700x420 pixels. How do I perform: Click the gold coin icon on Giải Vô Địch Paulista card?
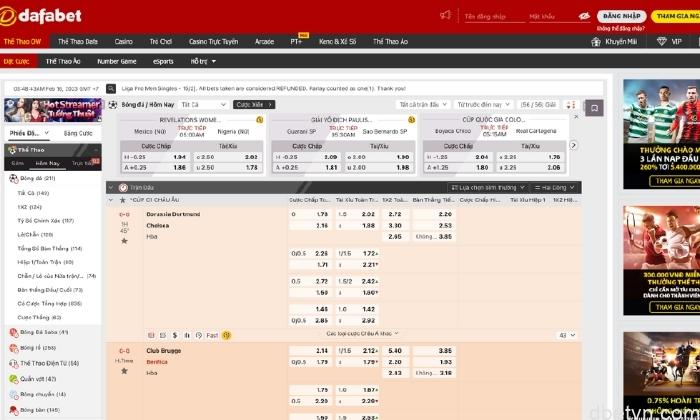pyautogui.click(x=411, y=120)
